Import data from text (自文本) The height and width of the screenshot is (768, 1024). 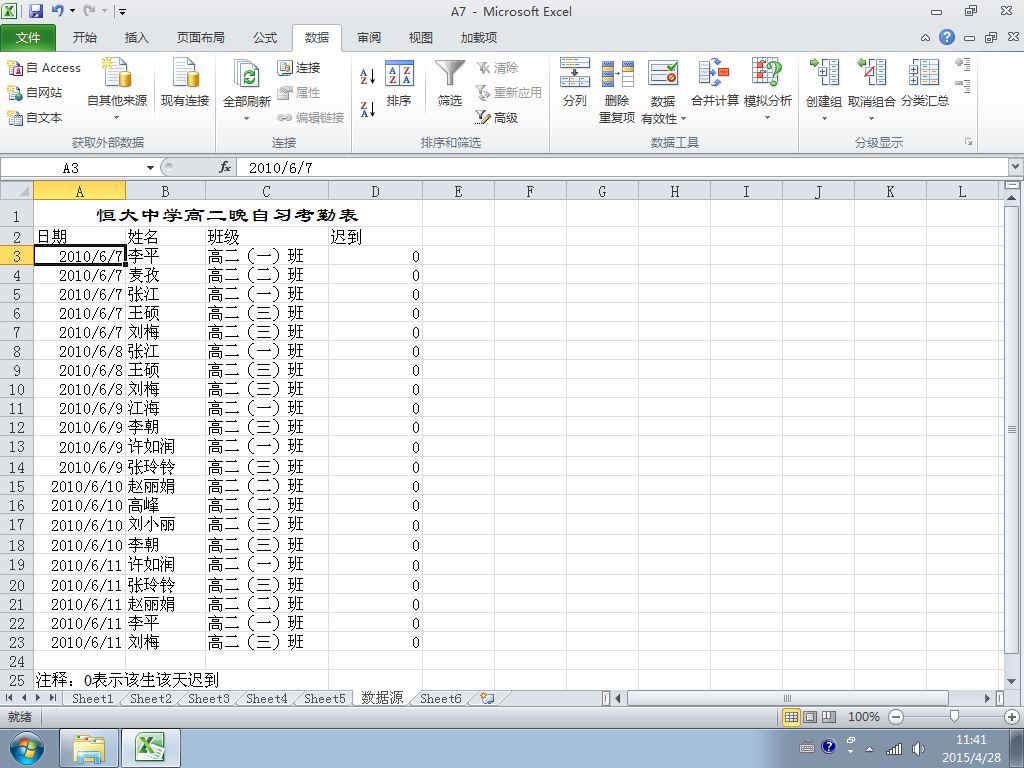pyautogui.click(x=35, y=118)
